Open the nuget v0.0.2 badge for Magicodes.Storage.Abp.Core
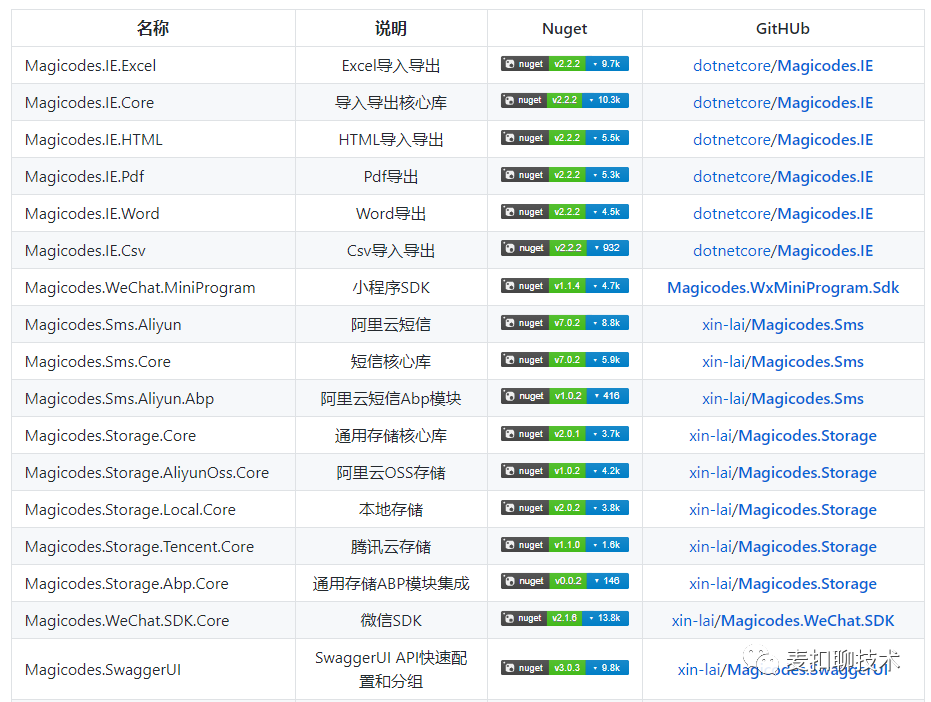 point(565,581)
